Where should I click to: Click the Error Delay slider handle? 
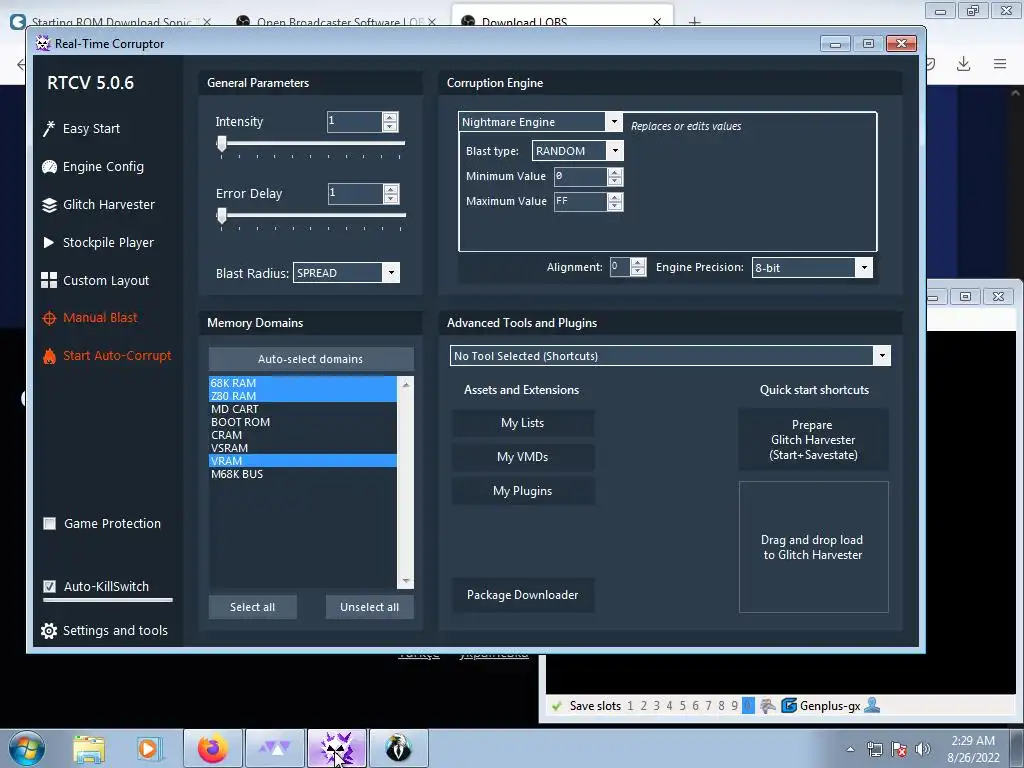point(222,216)
